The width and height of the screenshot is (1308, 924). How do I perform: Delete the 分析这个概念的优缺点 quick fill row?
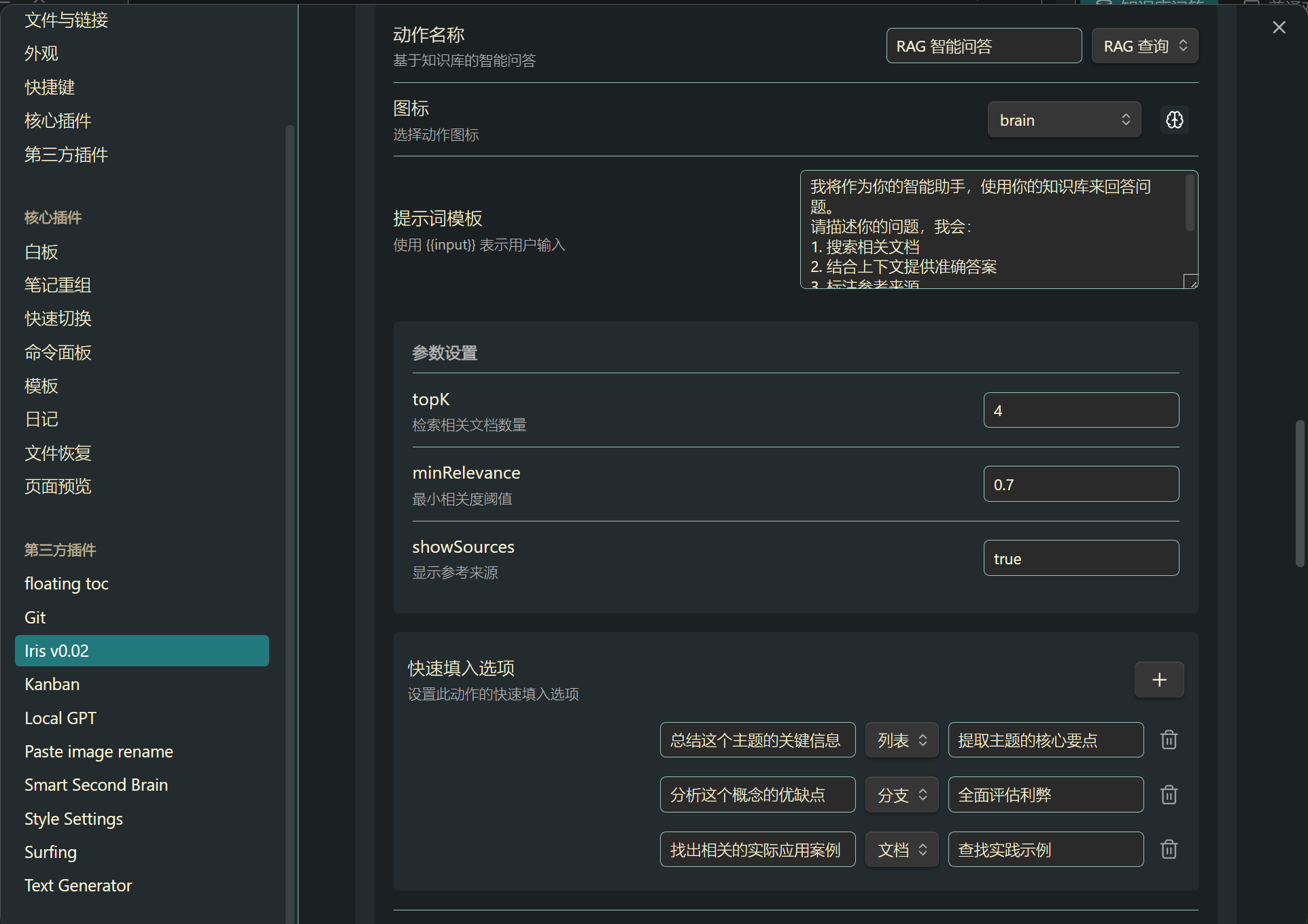[1169, 794]
